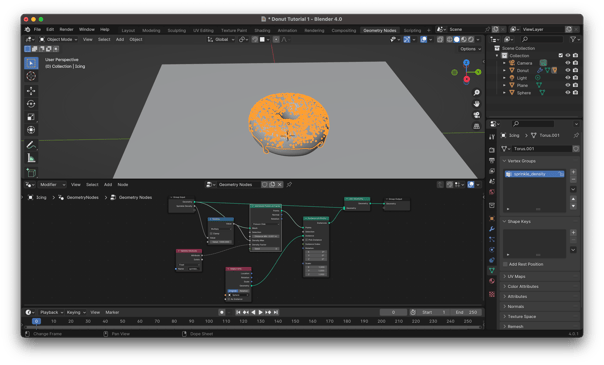Hide the Donut object in outliner
Image resolution: width=604 pixels, height=365 pixels.
coord(567,70)
